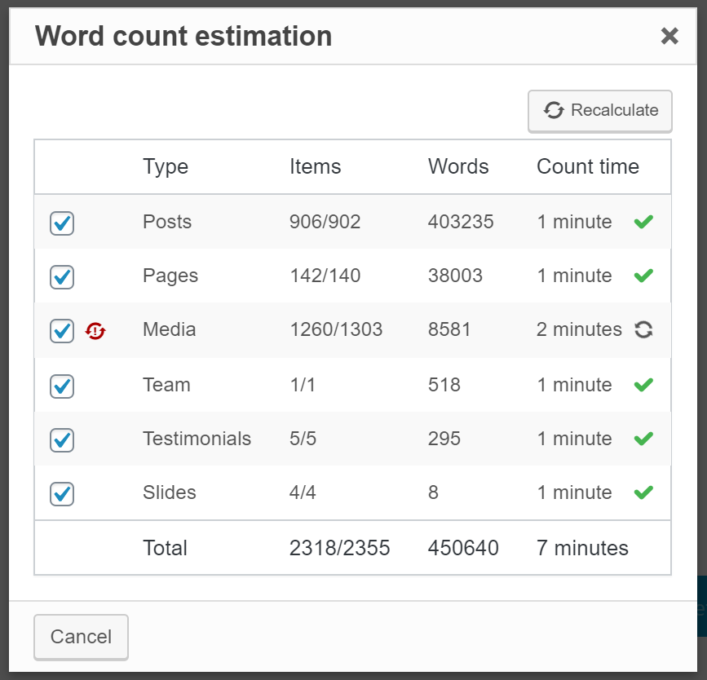Toggle the Team checkbox
Screen dimensions: 707x680
tap(62, 386)
